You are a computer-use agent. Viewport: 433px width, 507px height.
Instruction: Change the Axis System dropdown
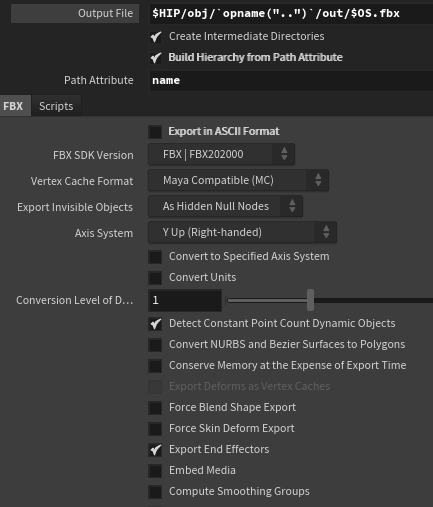(242, 232)
